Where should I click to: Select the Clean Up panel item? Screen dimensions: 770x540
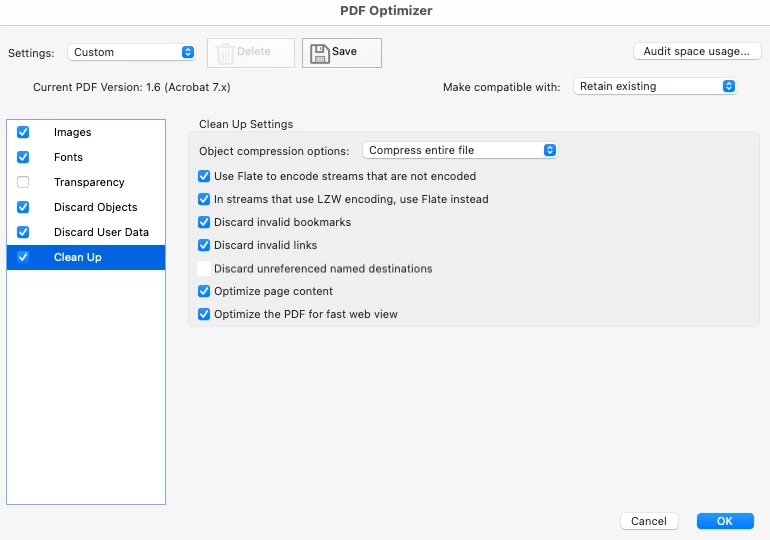78,257
